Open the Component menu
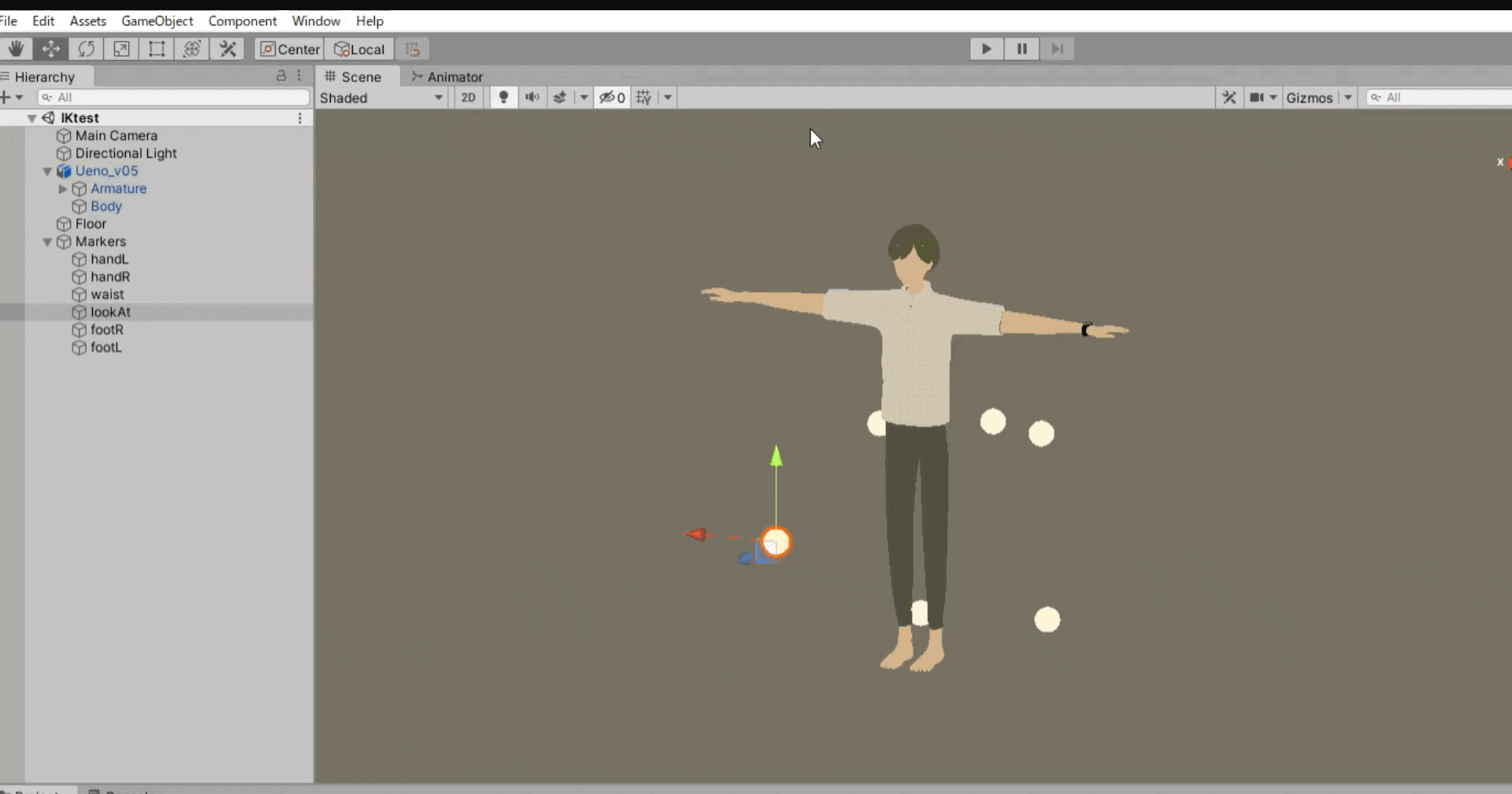Screen dimensions: 1512x794 [243, 21]
